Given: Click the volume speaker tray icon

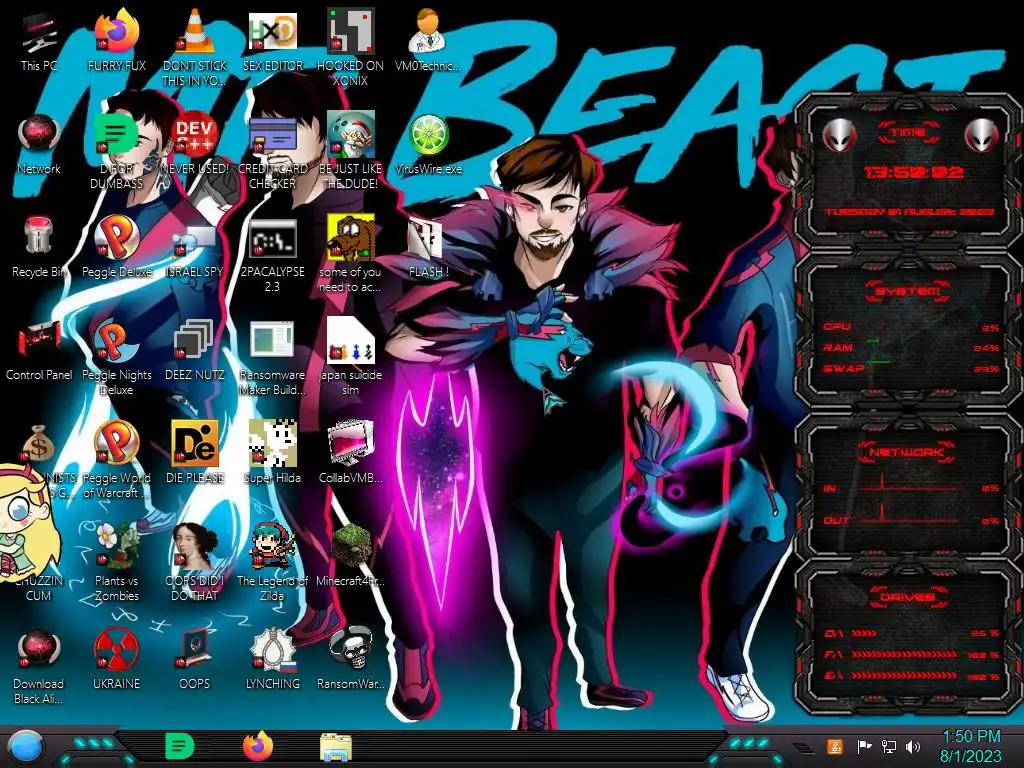Looking at the screenshot, I should (912, 746).
